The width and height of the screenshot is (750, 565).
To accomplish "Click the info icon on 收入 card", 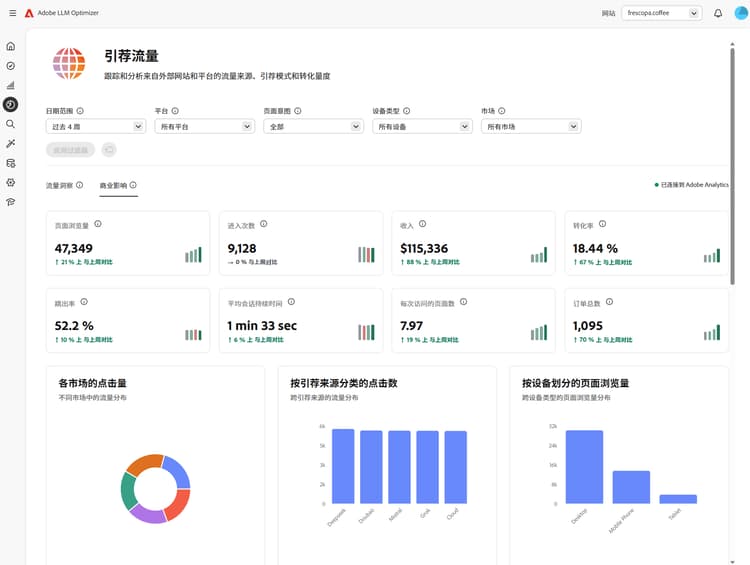I will tap(422, 223).
